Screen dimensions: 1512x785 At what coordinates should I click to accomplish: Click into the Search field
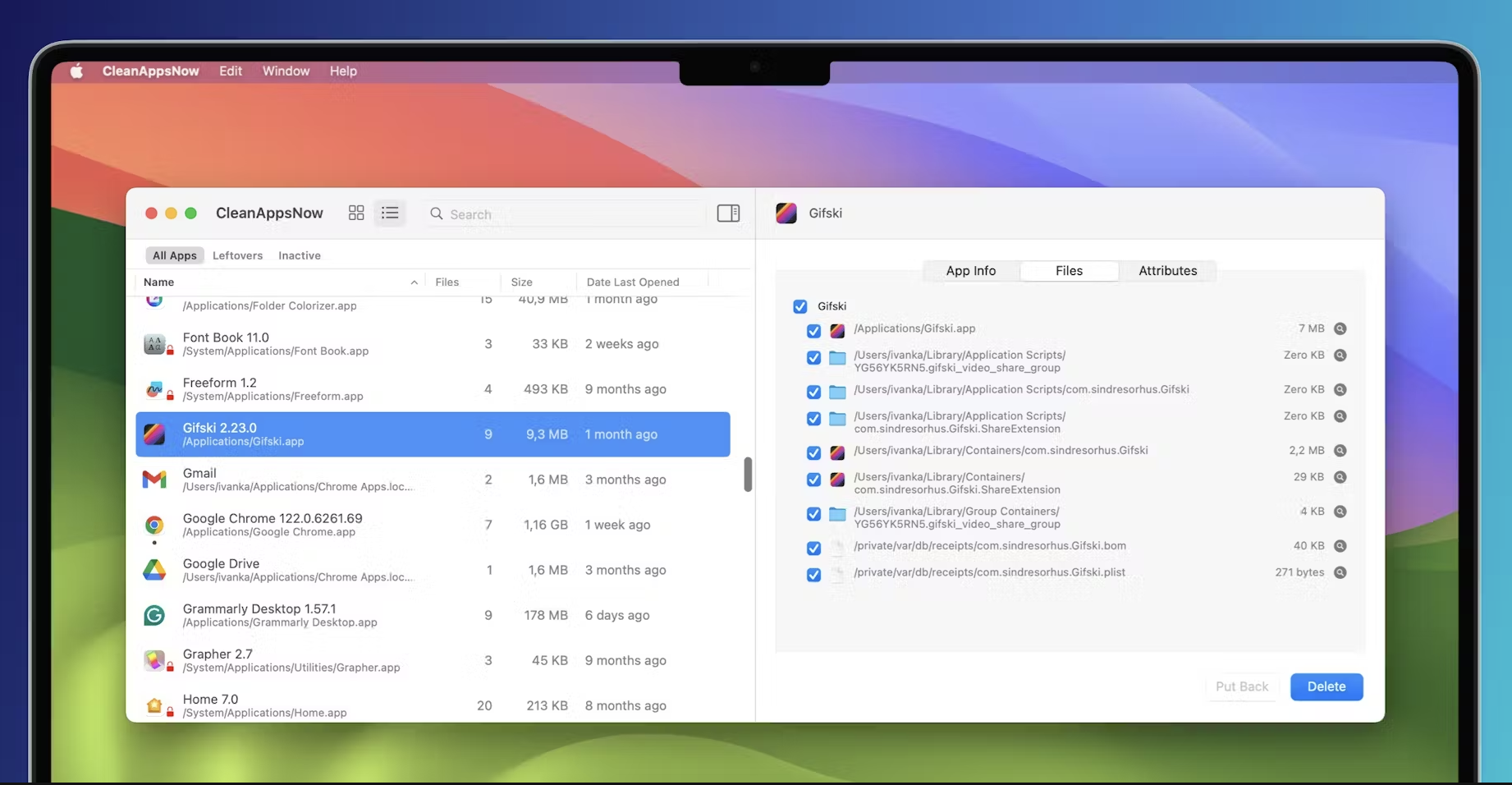pos(565,213)
